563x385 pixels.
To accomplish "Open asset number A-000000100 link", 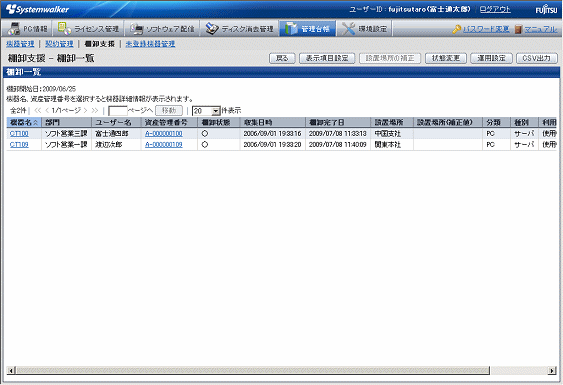I will click(164, 134).
